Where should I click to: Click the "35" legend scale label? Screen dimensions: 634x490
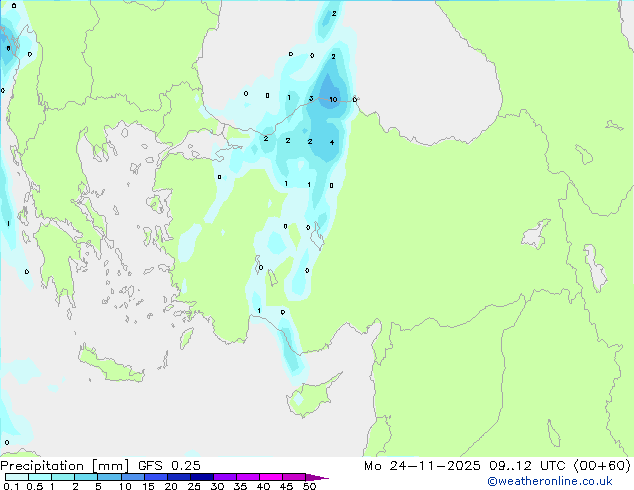240,486
